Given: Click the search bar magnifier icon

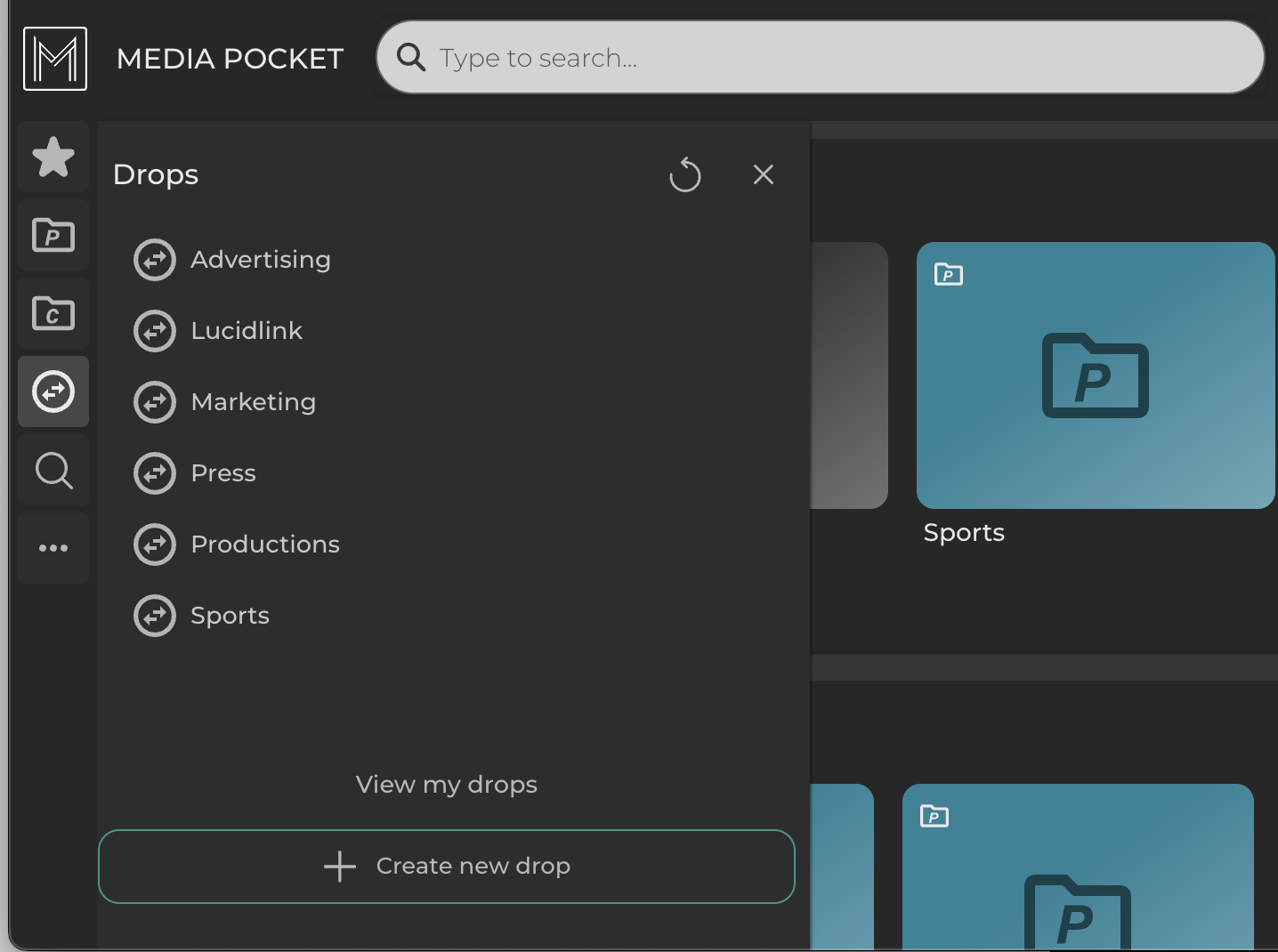Looking at the screenshot, I should [x=411, y=58].
